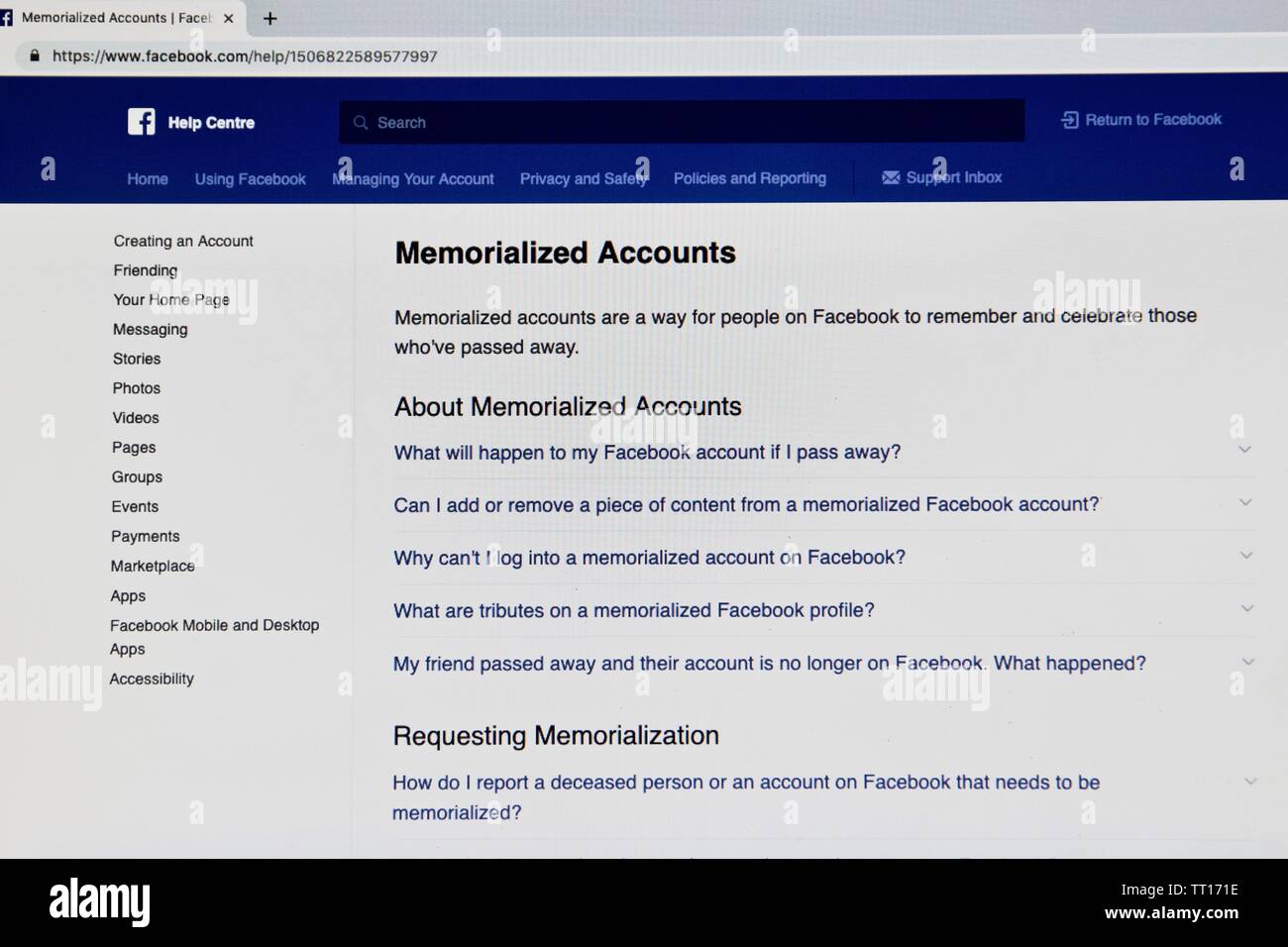Select the Accessibility sidebar link
1288x947 pixels.
tap(152, 680)
